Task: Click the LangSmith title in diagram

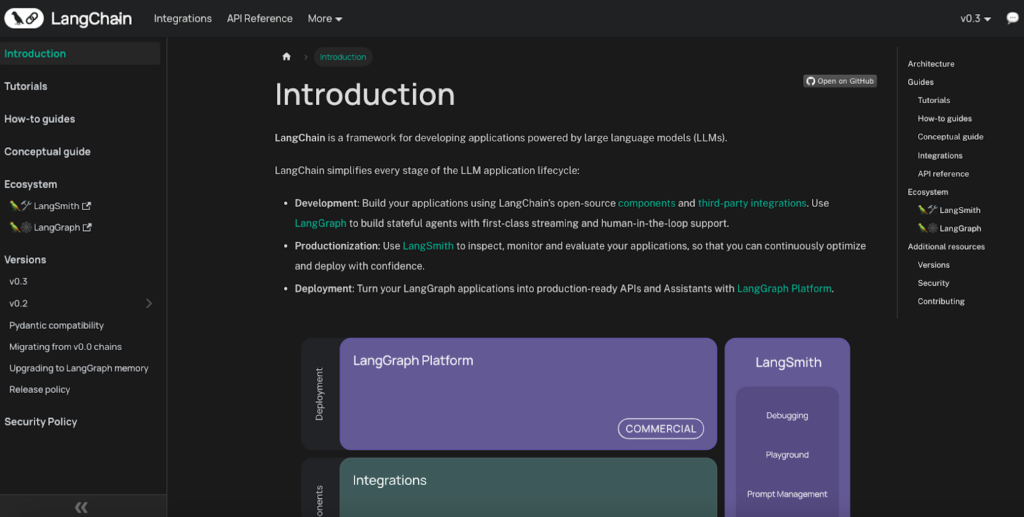Action: 788,362
